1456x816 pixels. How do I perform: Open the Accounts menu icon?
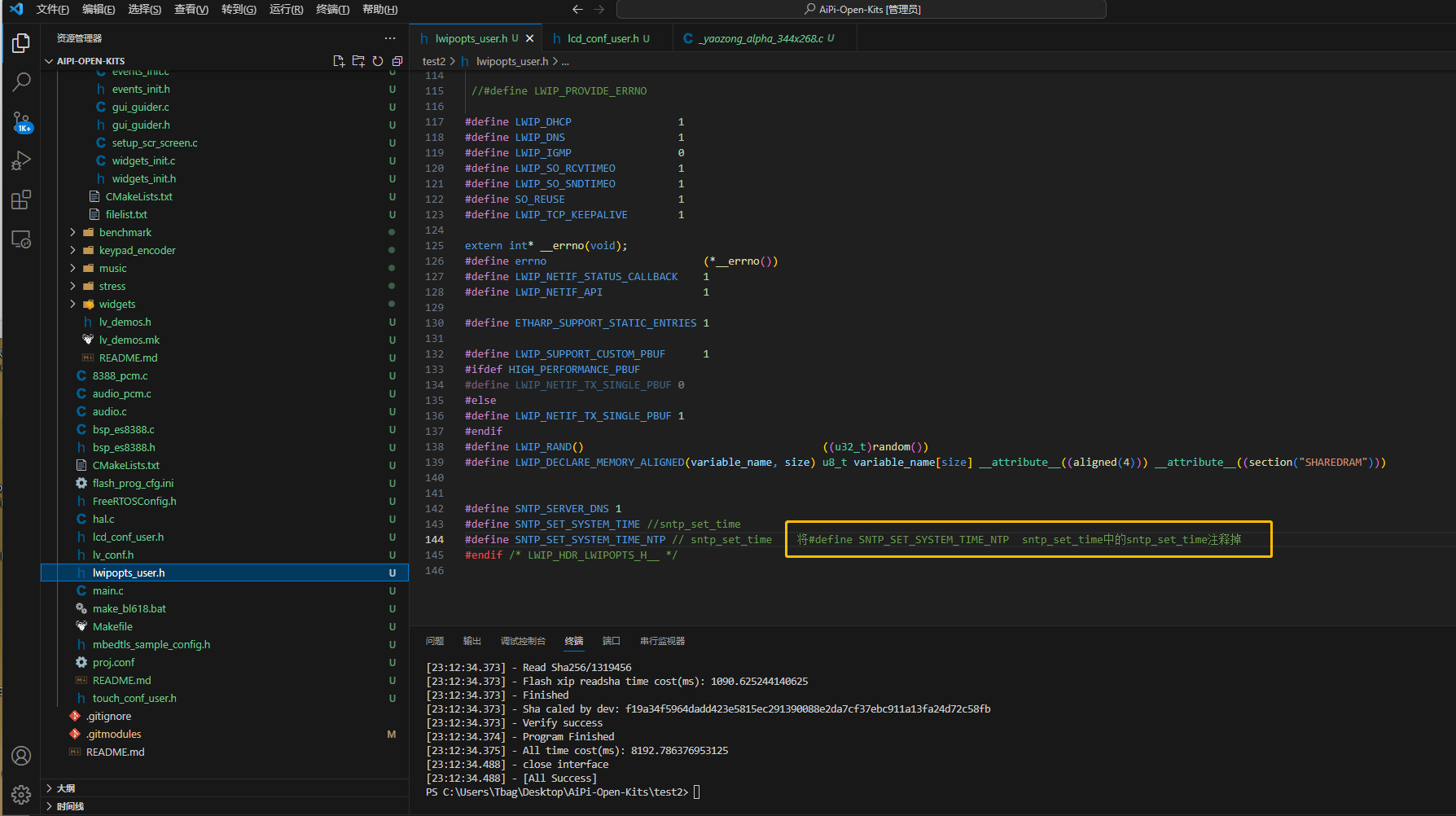21,756
